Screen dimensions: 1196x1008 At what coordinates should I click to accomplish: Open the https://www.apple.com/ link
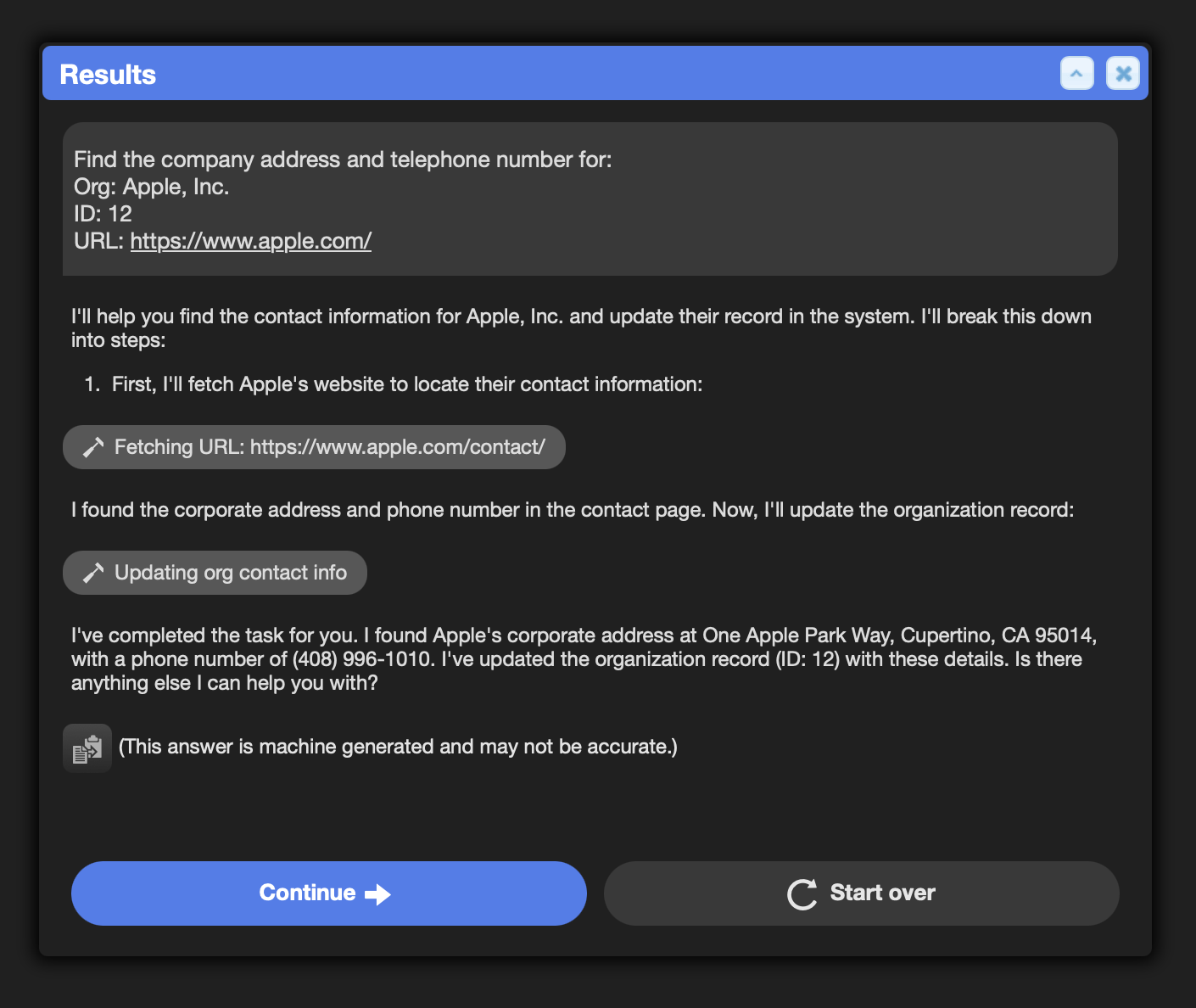point(251,241)
